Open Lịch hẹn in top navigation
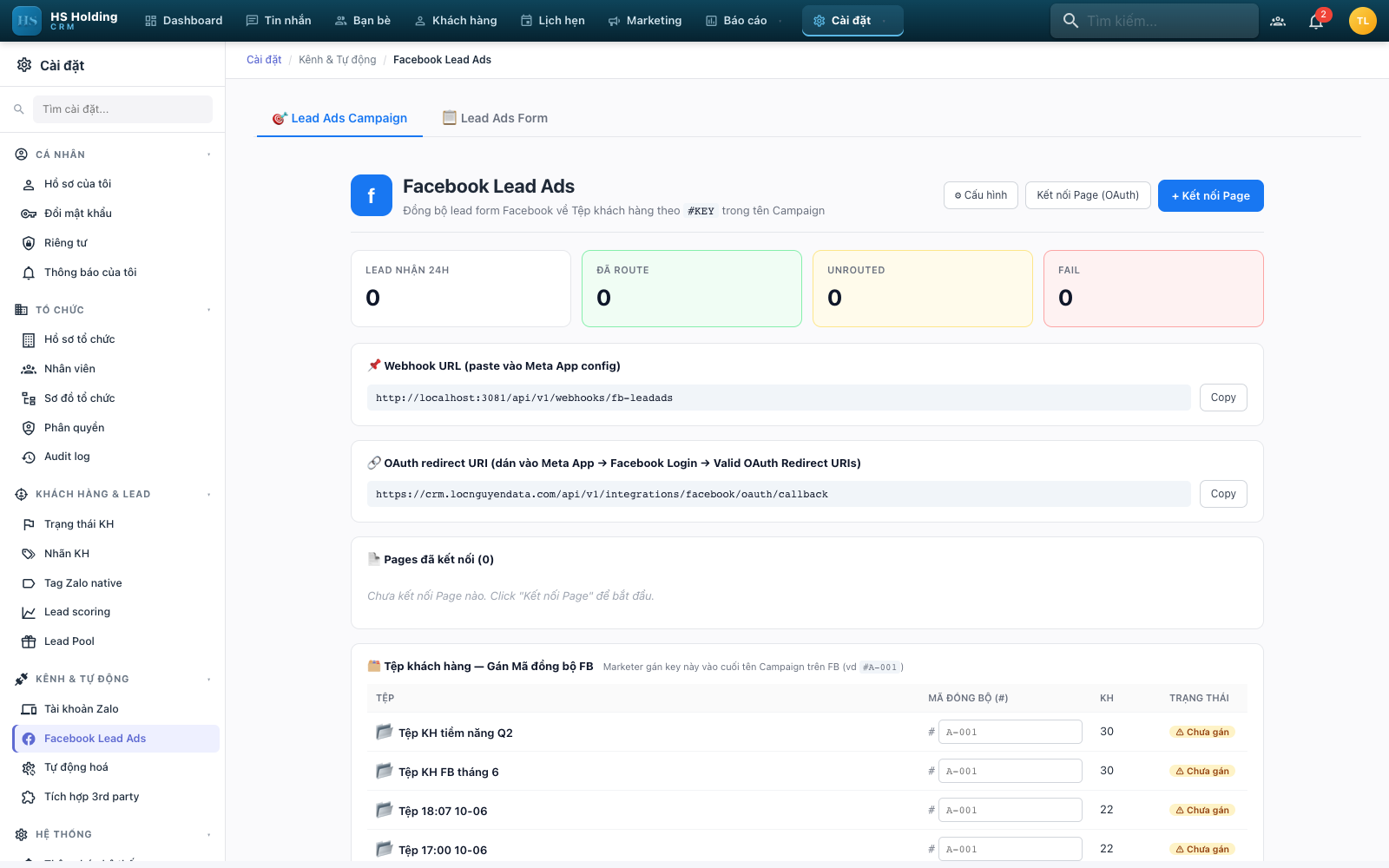 pos(553,21)
